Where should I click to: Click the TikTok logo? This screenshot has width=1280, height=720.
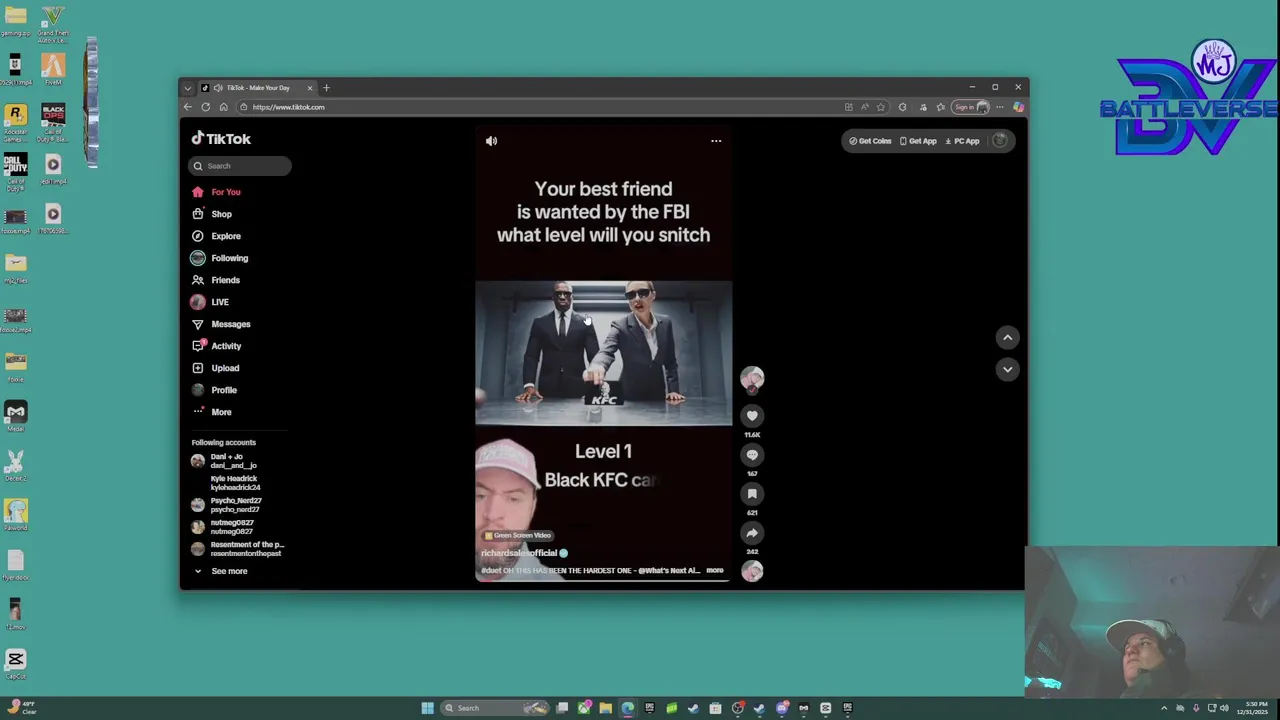[x=221, y=139]
